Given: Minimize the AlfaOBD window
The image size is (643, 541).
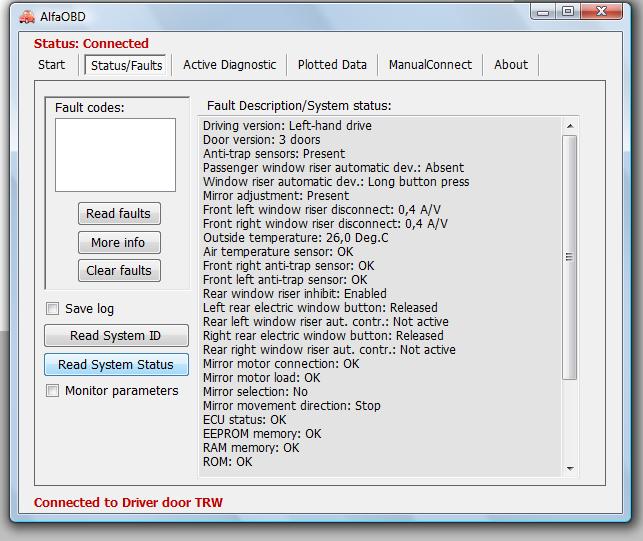Looking at the screenshot, I should [x=543, y=12].
